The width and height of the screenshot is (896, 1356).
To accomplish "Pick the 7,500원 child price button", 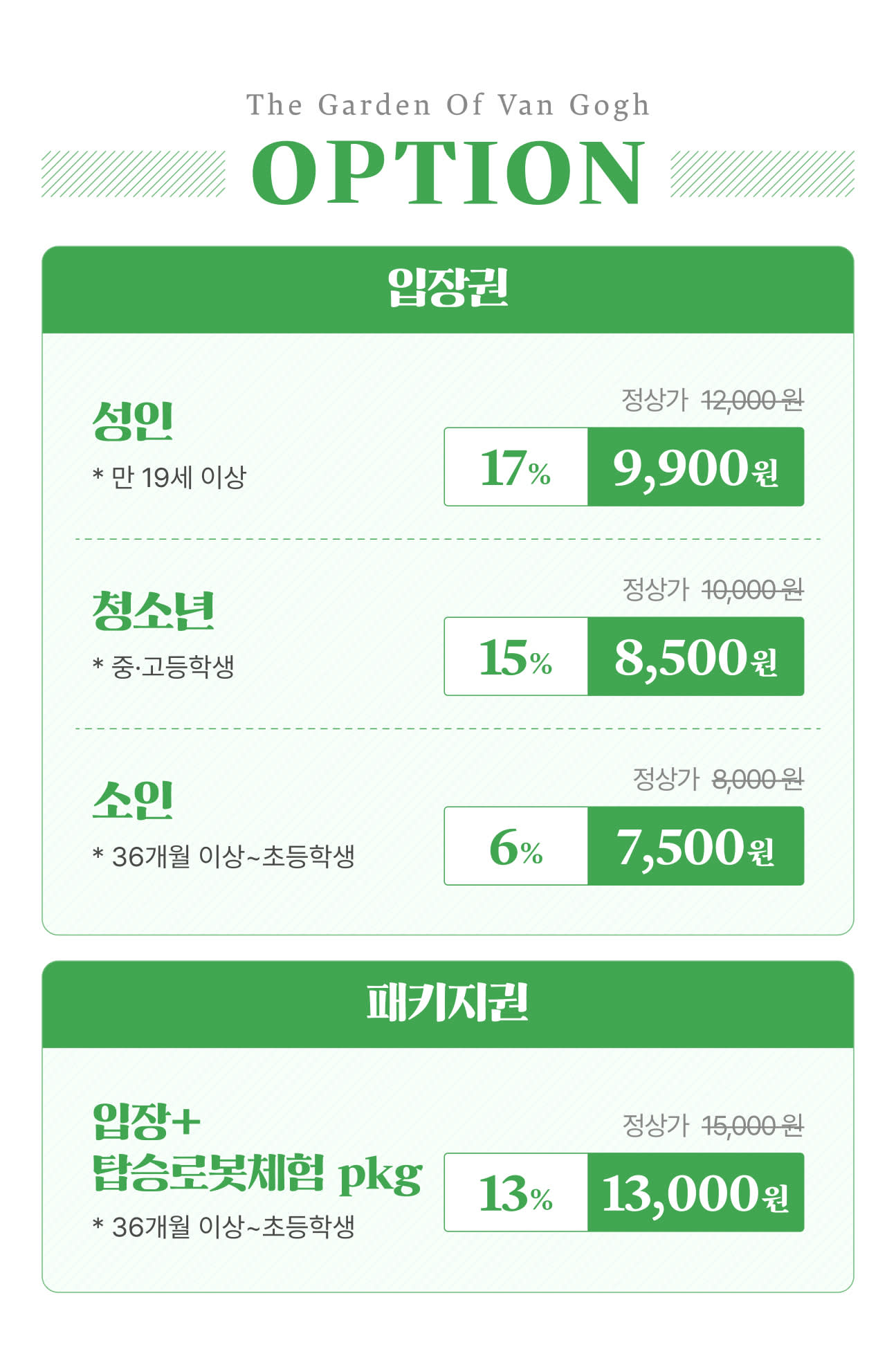I will 695,846.
